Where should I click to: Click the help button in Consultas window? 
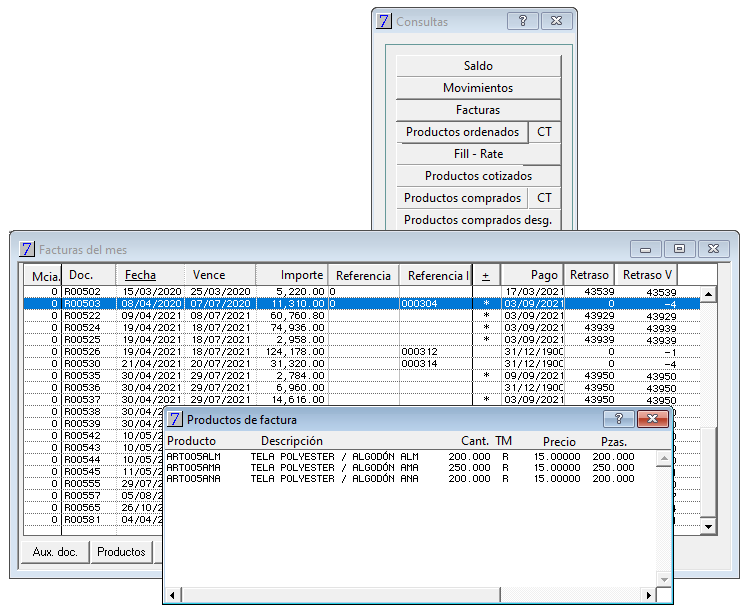(x=522, y=21)
